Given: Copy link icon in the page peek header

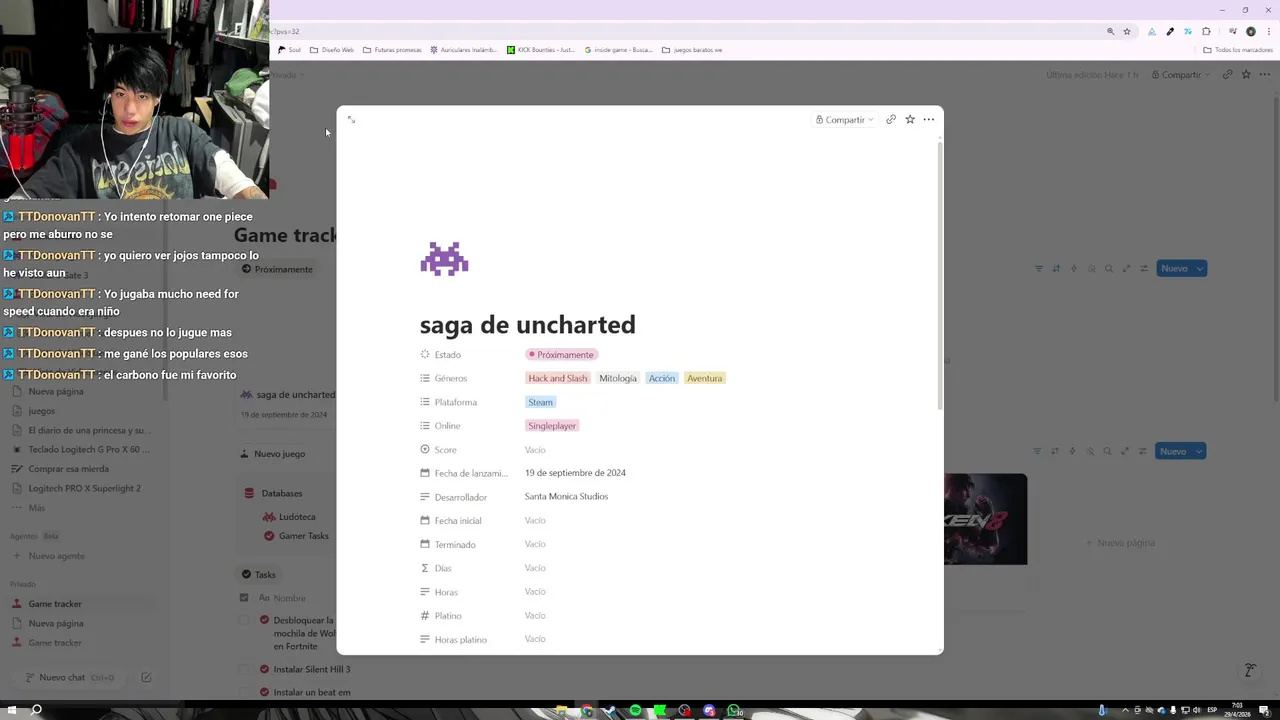Looking at the screenshot, I should coord(891,119).
